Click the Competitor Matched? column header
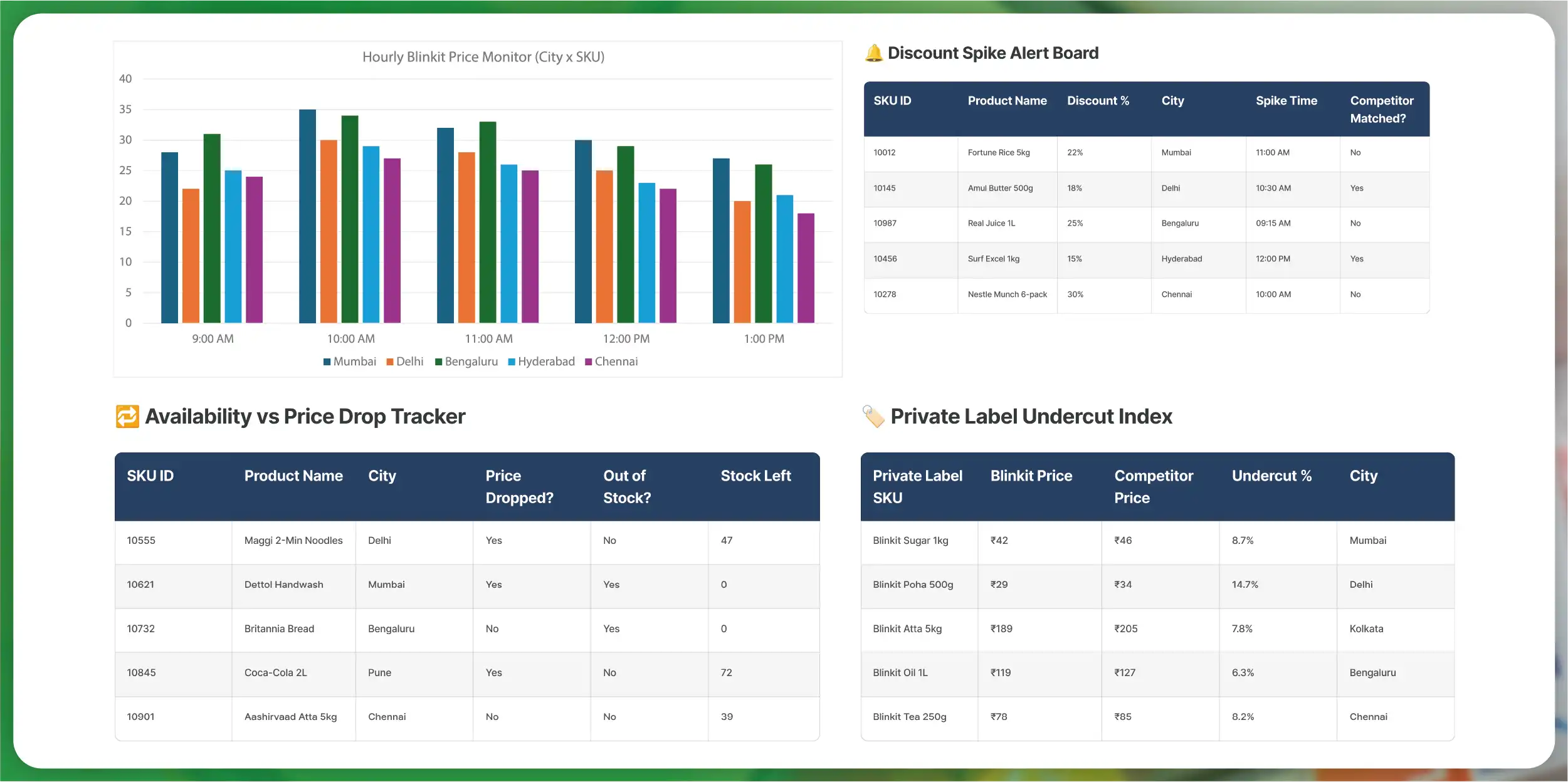1568x782 pixels. pos(1381,109)
